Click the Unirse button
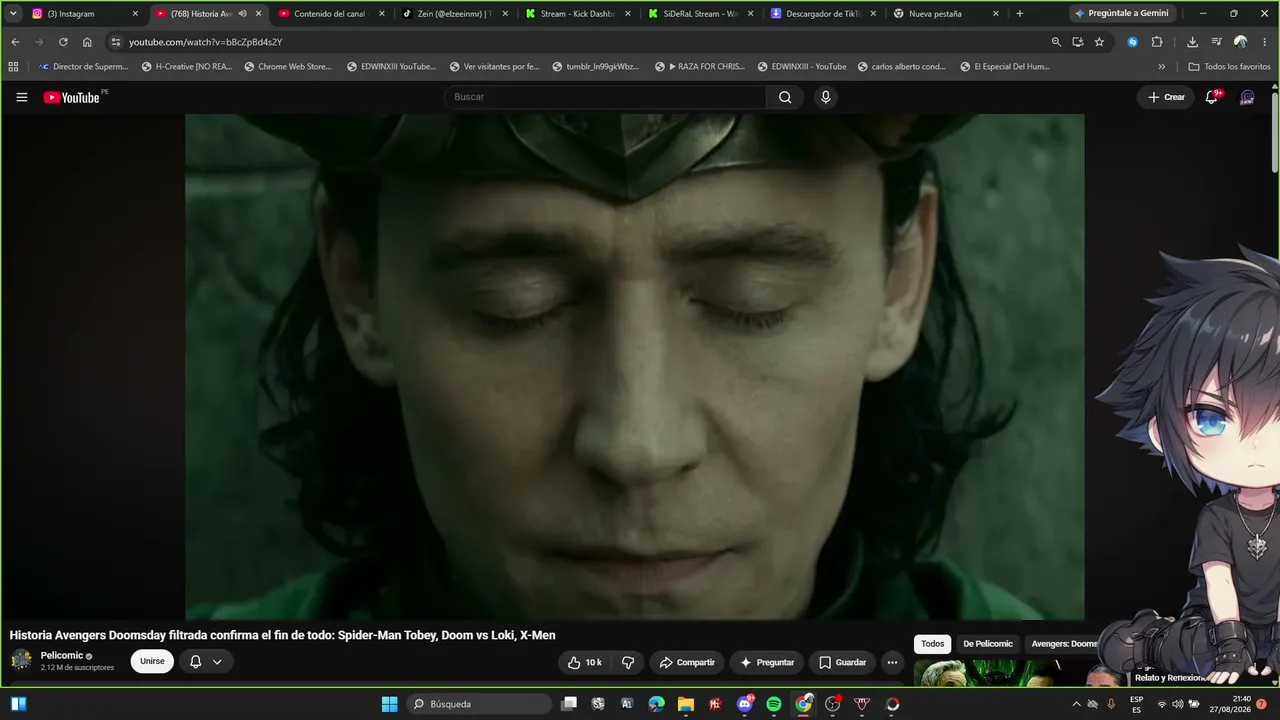This screenshot has width=1280, height=720. click(x=152, y=662)
